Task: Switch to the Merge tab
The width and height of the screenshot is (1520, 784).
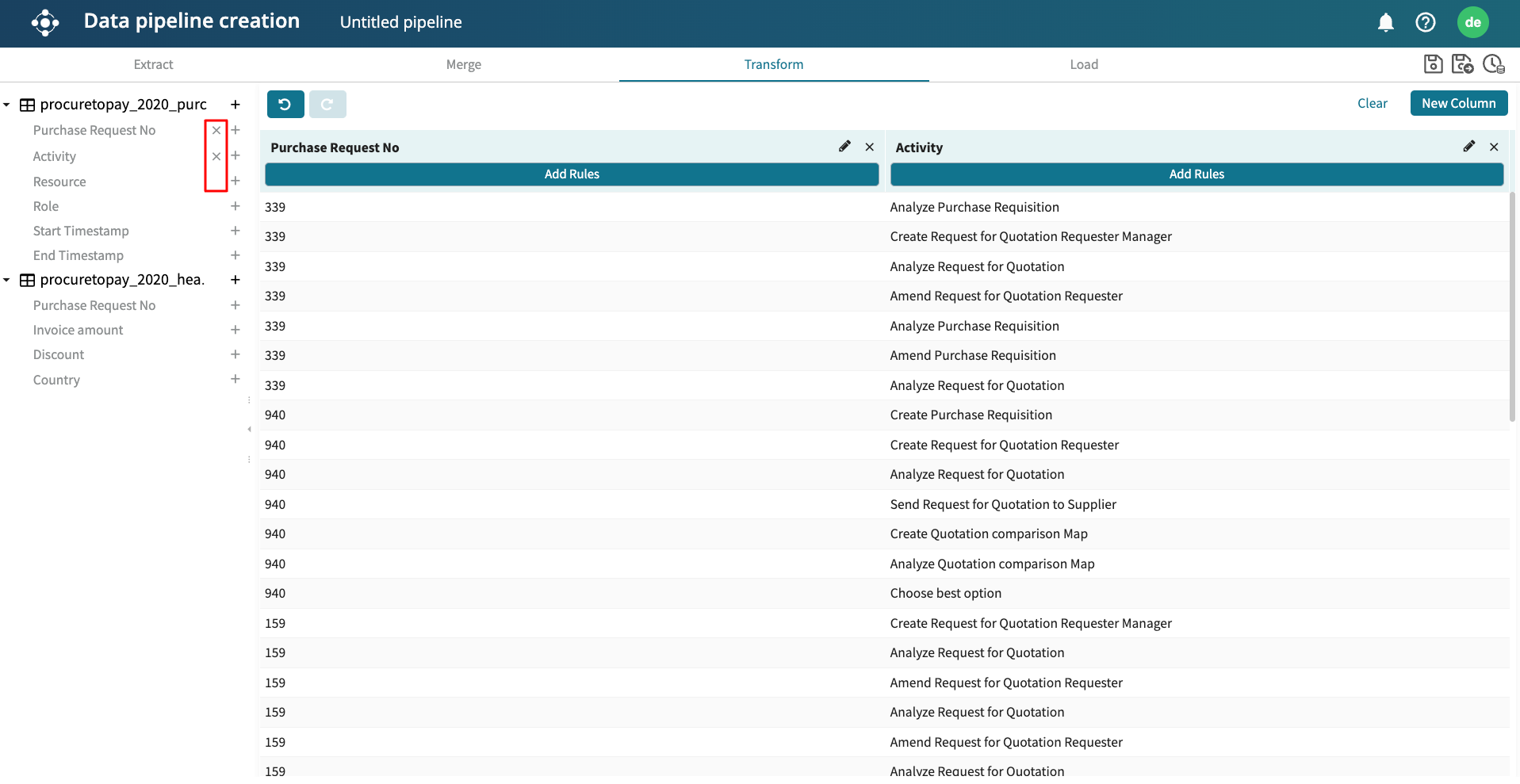Action: click(x=463, y=65)
